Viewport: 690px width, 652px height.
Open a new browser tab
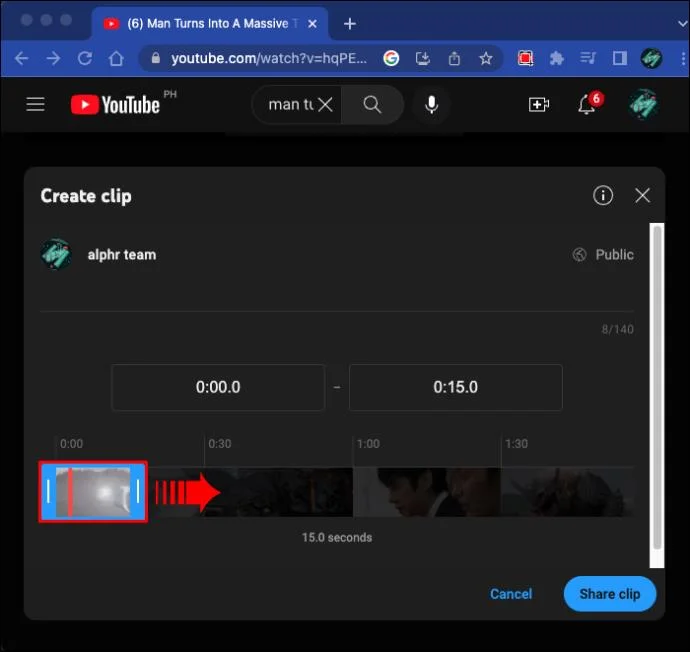[350, 23]
